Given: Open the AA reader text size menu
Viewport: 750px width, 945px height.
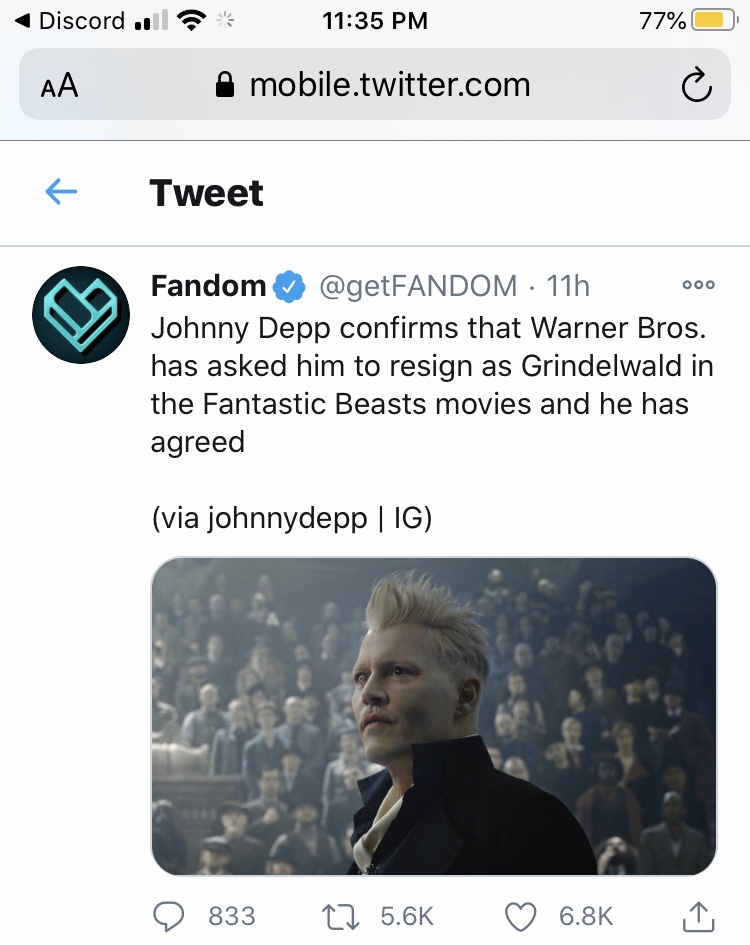Looking at the screenshot, I should (x=60, y=85).
